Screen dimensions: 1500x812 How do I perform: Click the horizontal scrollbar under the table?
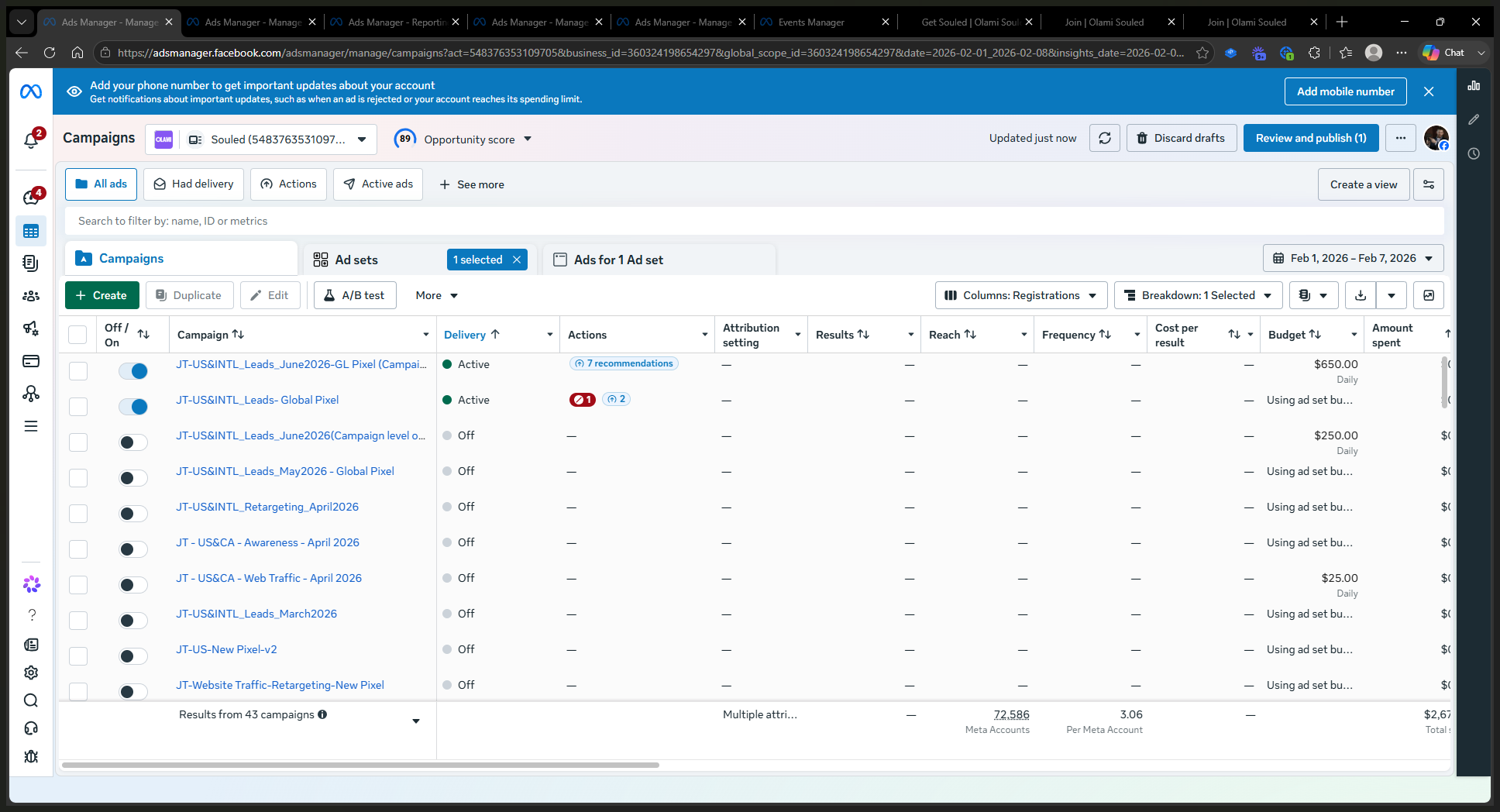[360, 765]
